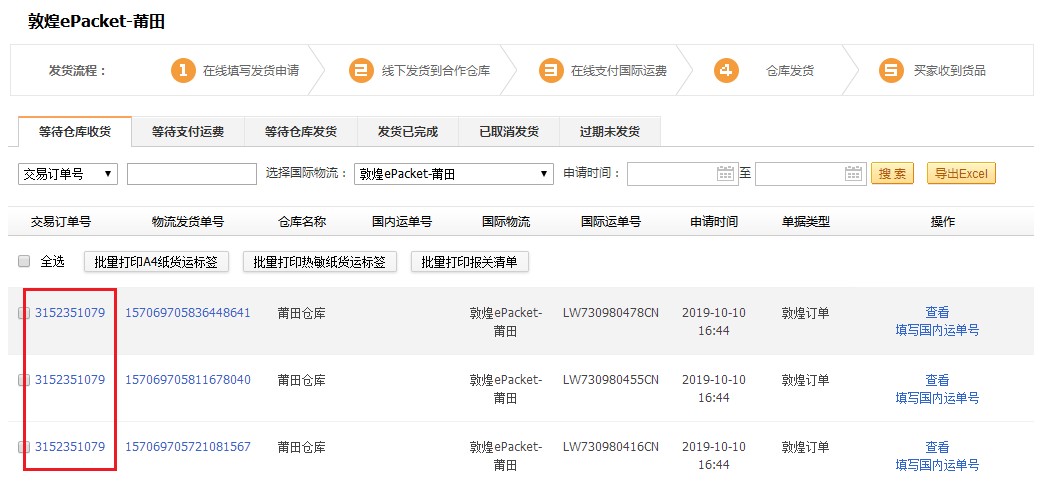1045x486 pixels.
Task: Switch to the 等待支付运费 tab
Action: 188,131
